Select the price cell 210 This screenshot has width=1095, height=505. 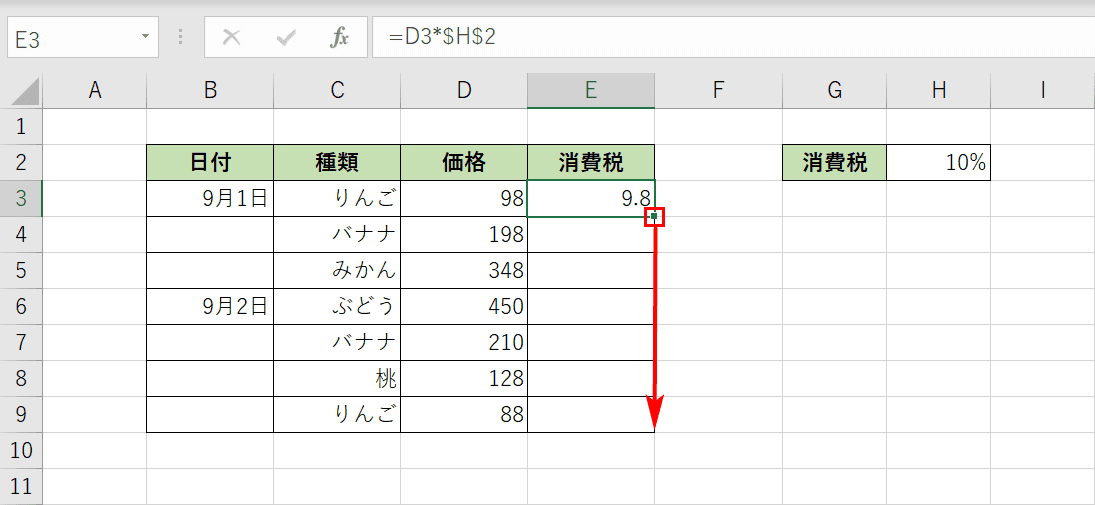pos(464,342)
